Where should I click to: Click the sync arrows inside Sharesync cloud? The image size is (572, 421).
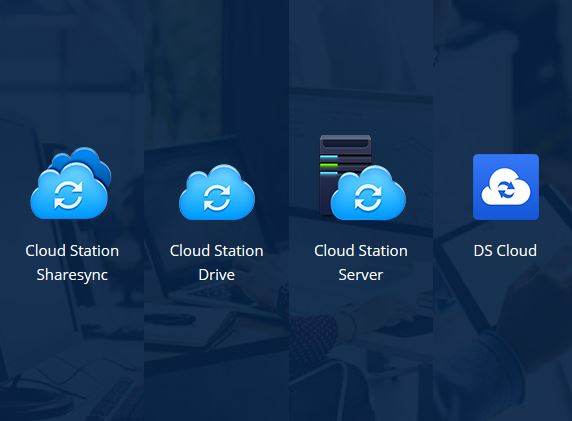click(69, 195)
